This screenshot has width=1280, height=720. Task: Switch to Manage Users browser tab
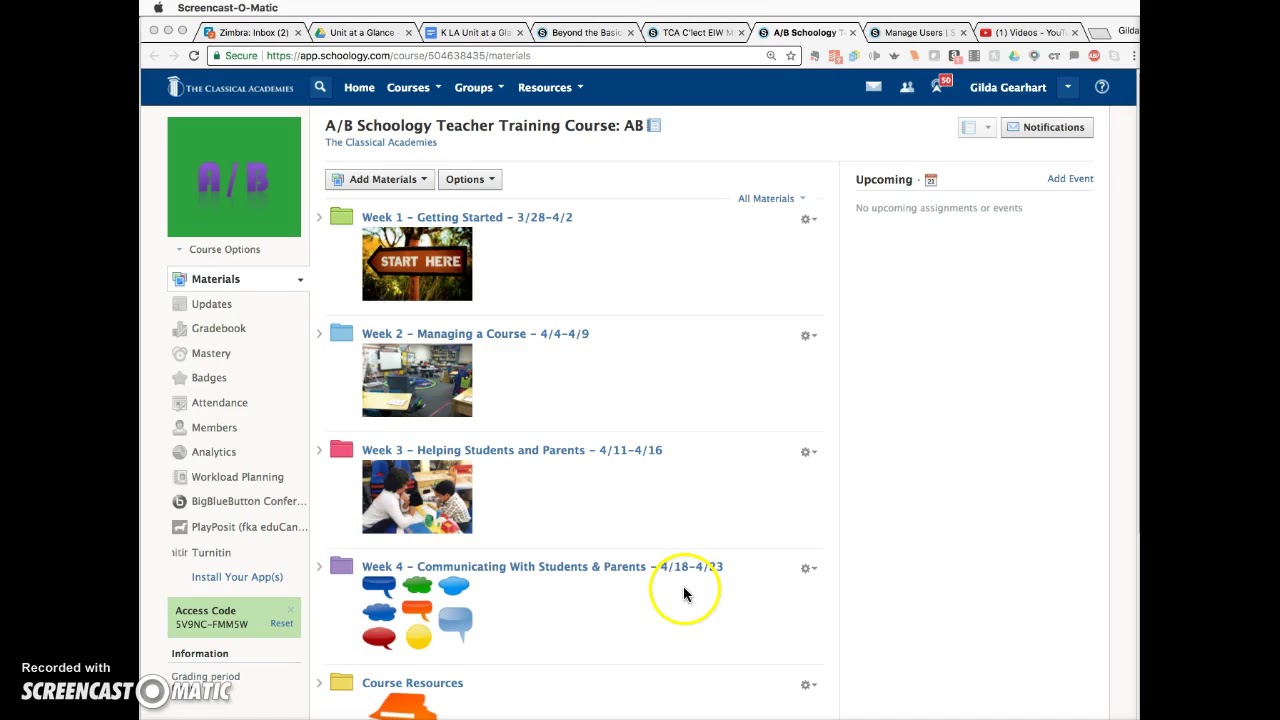click(918, 32)
